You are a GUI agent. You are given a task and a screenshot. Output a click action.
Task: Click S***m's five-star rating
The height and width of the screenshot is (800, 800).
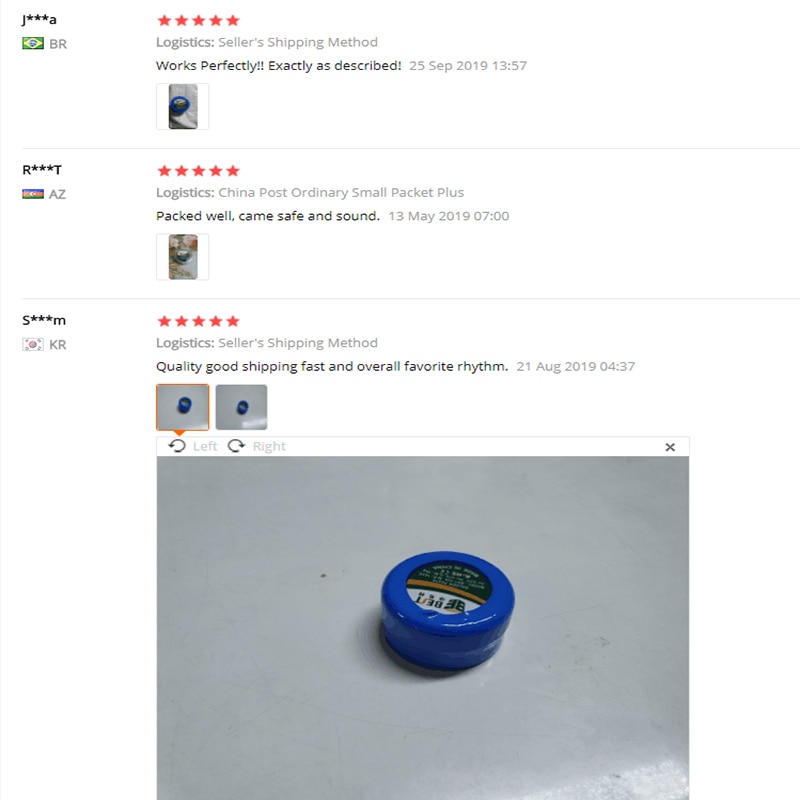[198, 321]
